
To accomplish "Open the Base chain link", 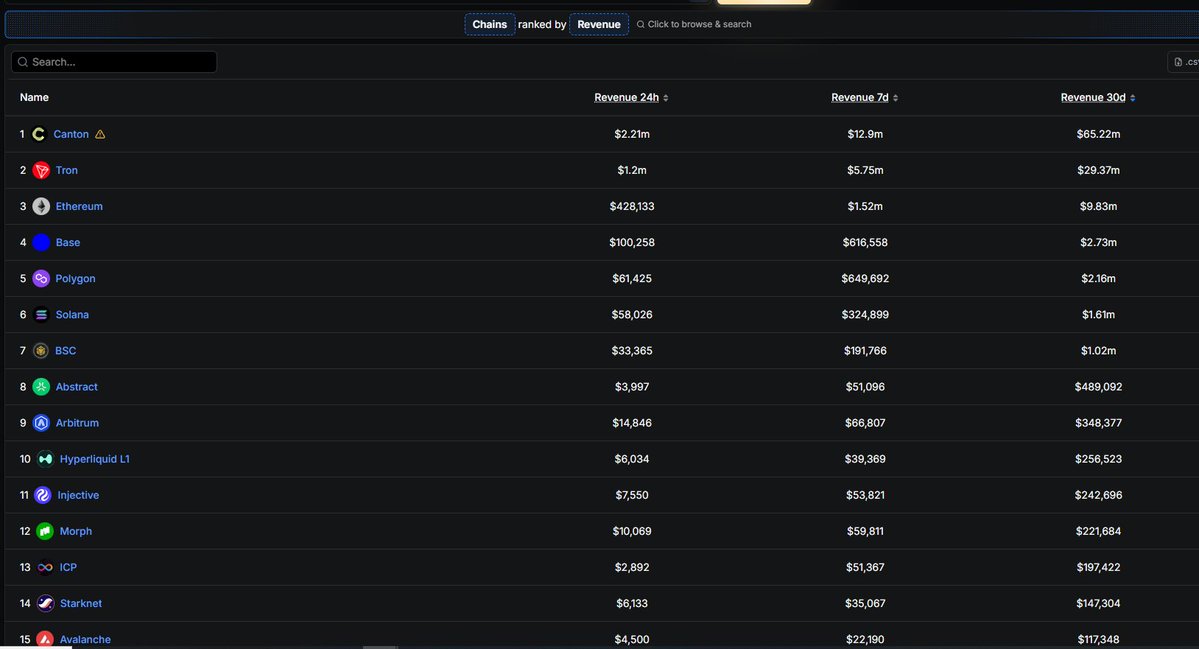I will tap(68, 242).
